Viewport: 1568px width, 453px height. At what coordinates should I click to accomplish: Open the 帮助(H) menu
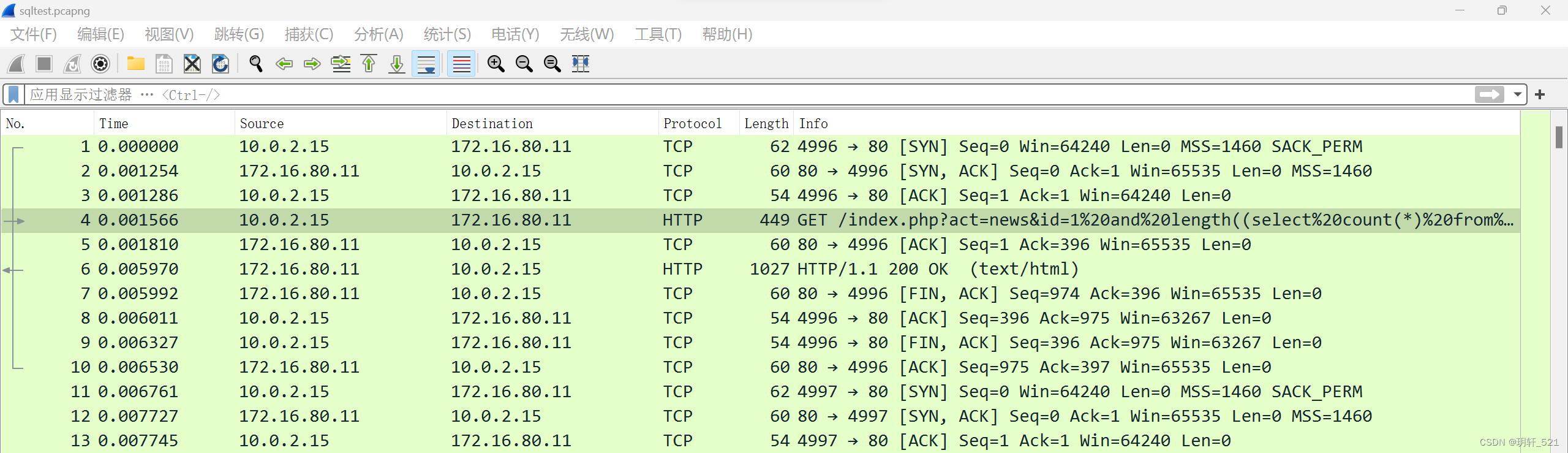click(727, 34)
